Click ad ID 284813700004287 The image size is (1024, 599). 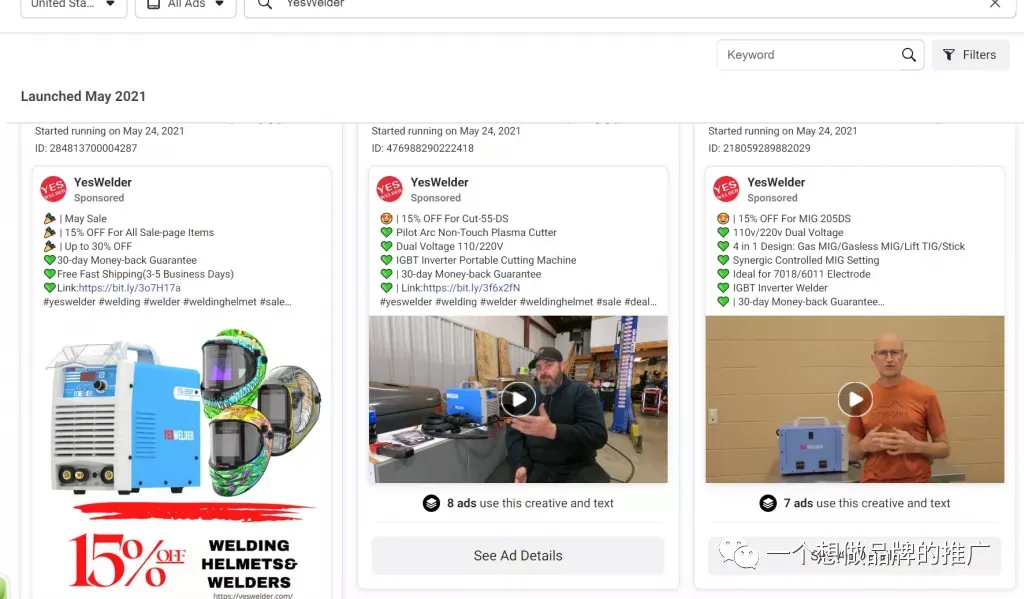click(x=86, y=148)
